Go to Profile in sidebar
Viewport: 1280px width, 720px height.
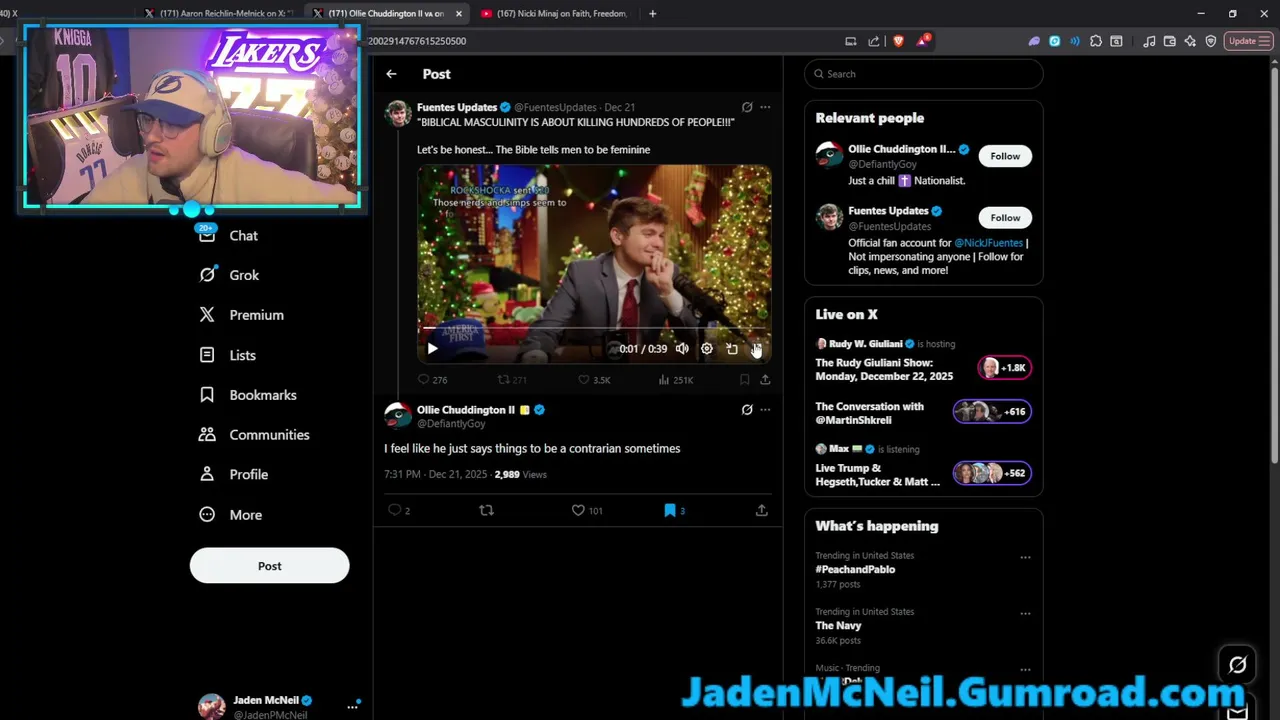point(233,475)
